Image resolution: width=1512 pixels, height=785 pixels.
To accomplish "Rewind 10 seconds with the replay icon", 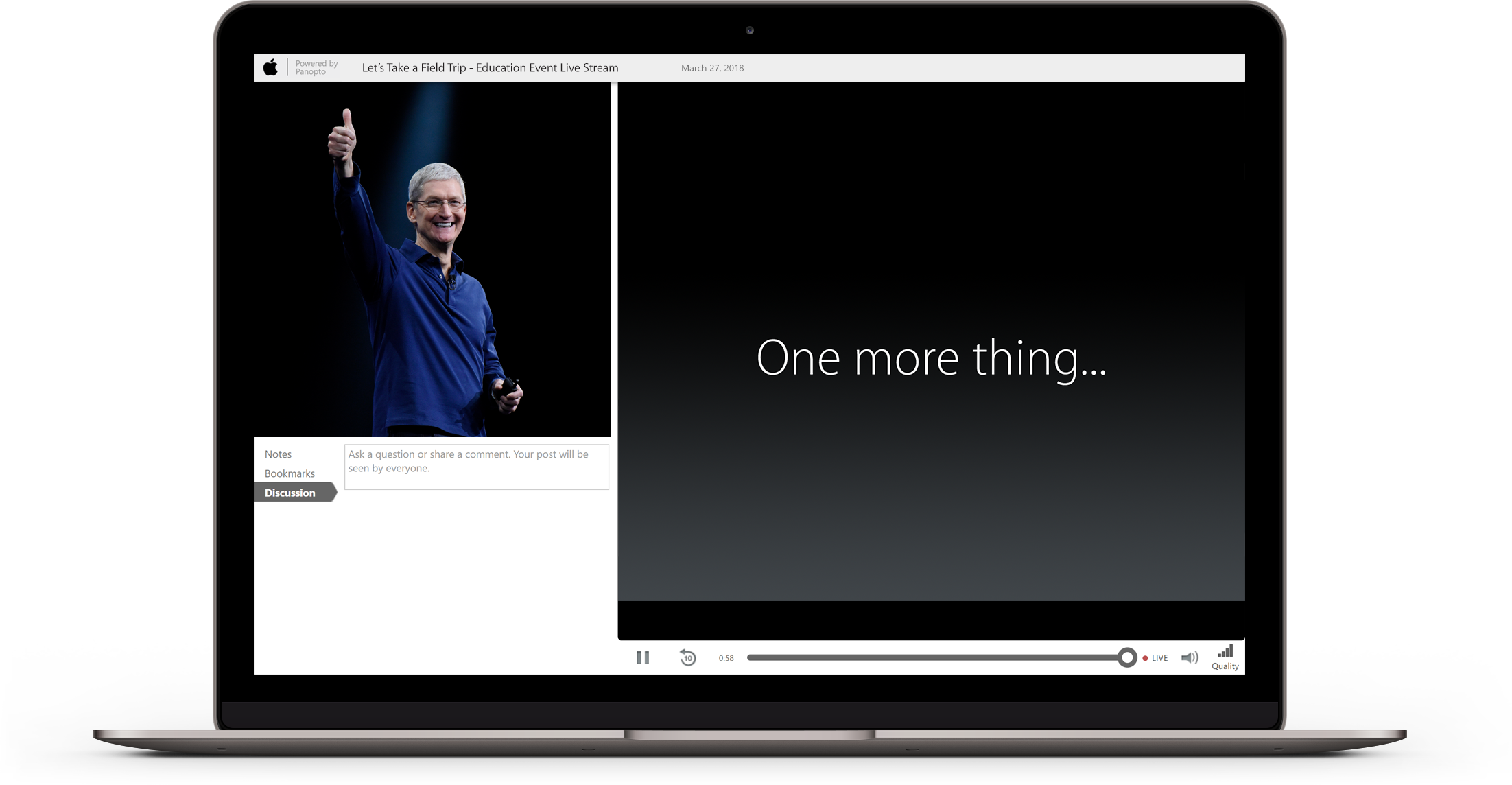I will [688, 657].
